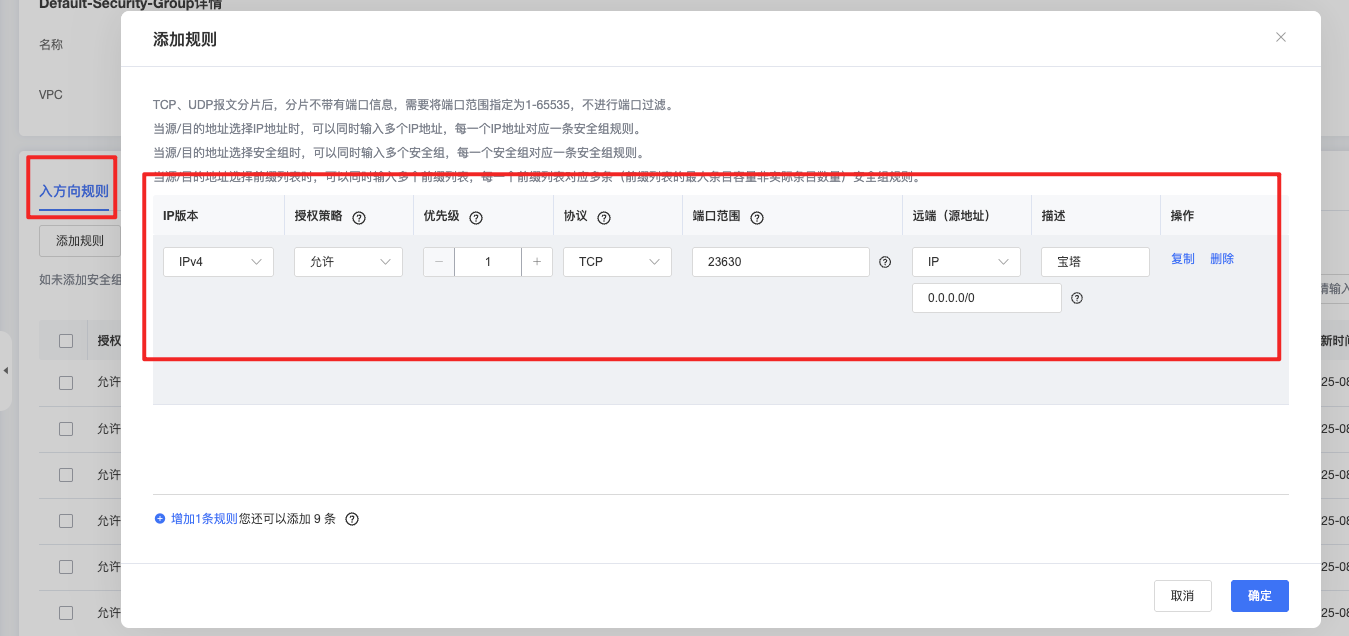Click the blue plus icon to add a rule

coord(160,518)
